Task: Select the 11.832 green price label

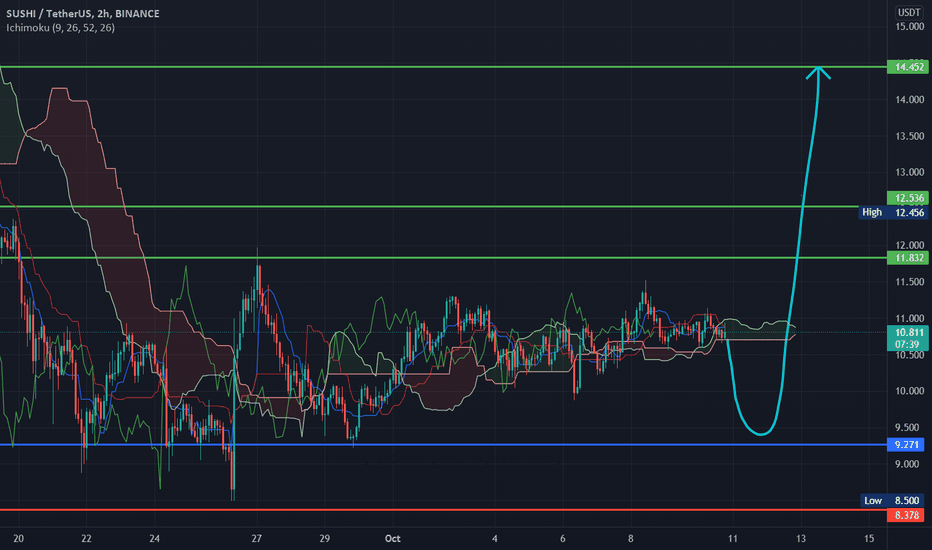Action: tap(907, 257)
